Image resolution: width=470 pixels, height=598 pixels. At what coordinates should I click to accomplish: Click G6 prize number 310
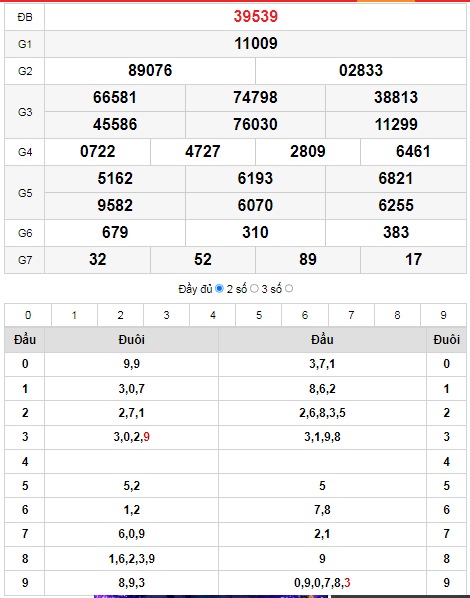[x=255, y=233]
